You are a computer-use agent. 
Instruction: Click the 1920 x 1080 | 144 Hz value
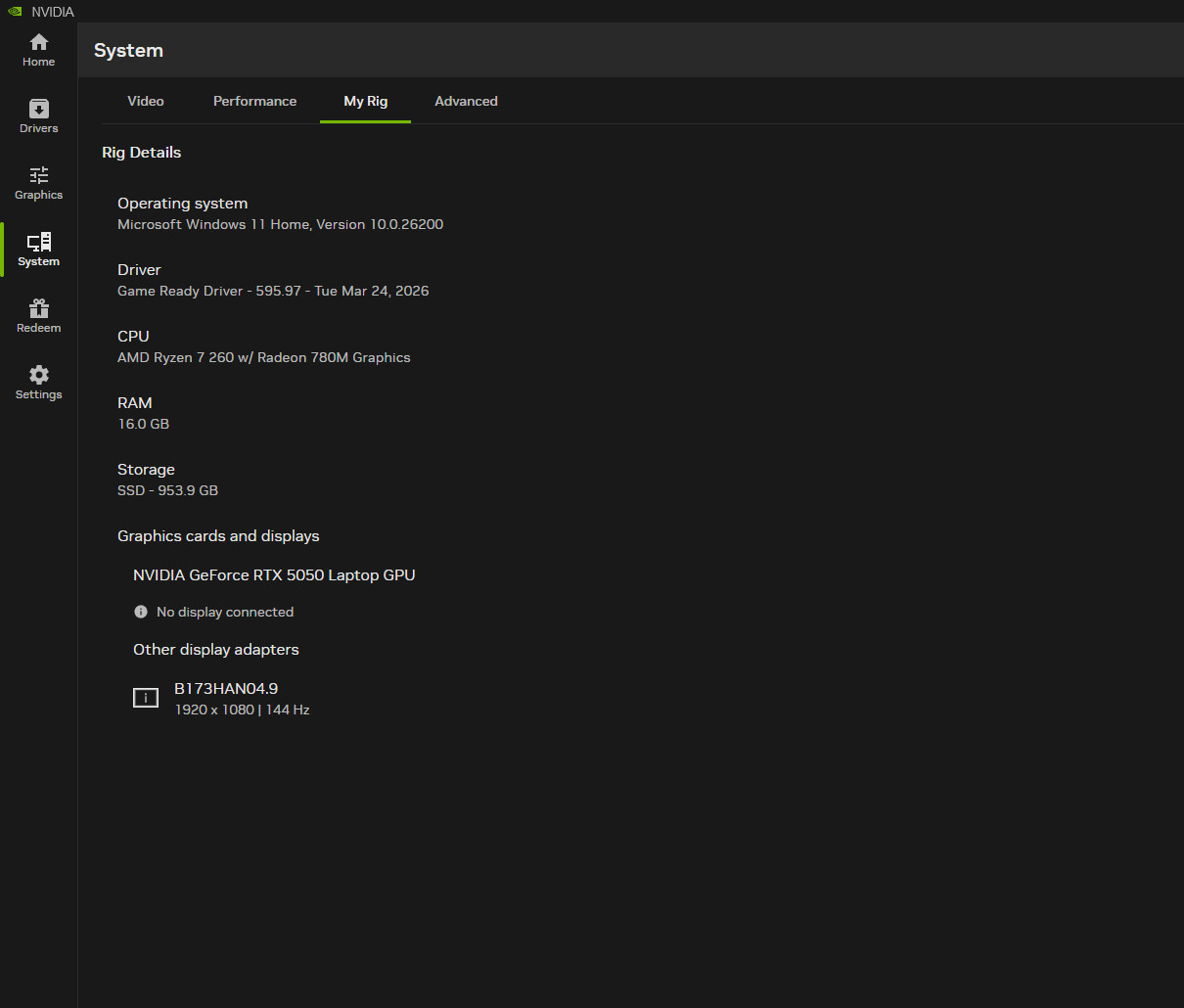coord(242,710)
